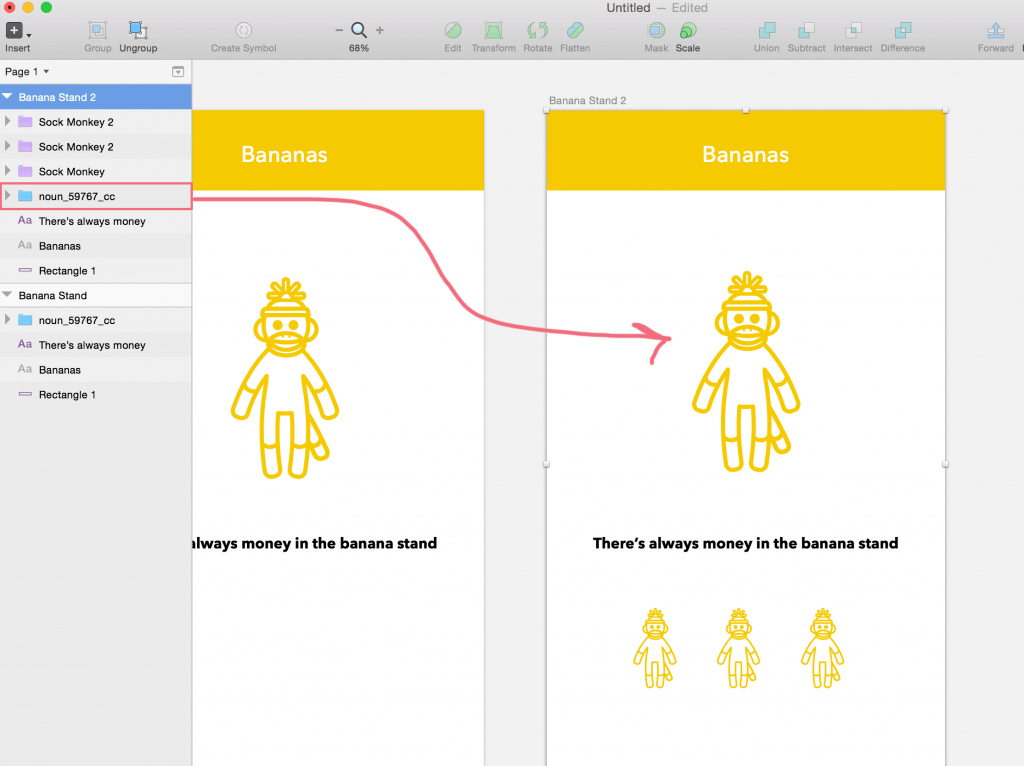Image resolution: width=1024 pixels, height=766 pixels.
Task: Collapse the Banana Stand 2 artboard
Action: tap(9, 97)
